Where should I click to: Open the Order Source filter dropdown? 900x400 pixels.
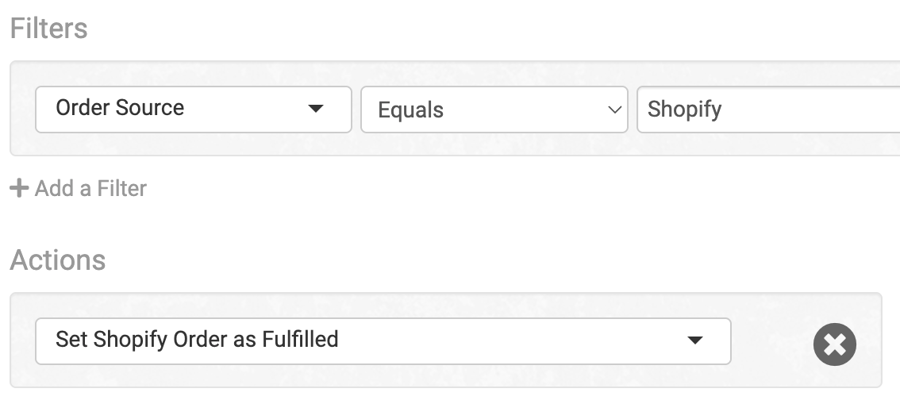[193, 110]
